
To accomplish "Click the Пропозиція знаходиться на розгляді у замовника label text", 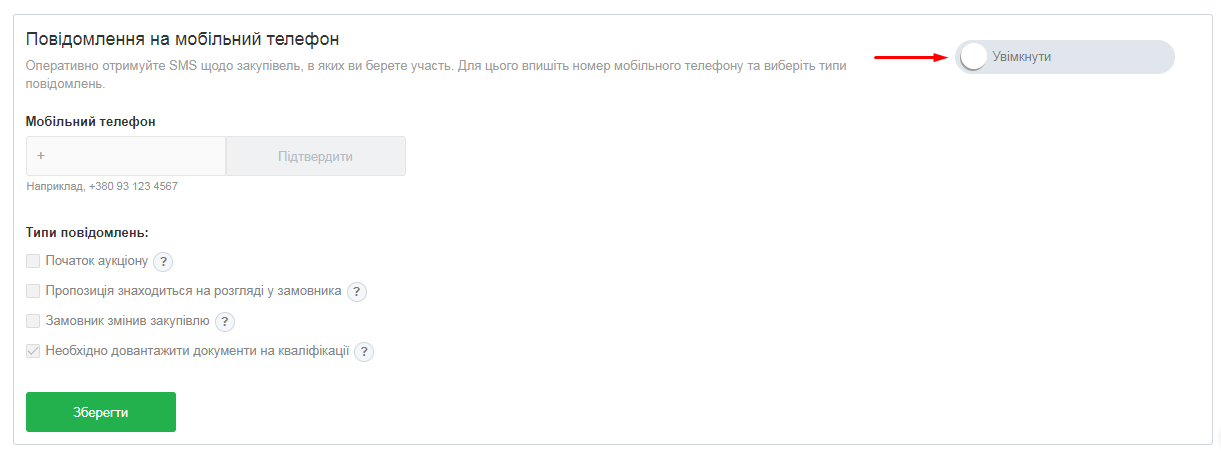I will coord(194,291).
